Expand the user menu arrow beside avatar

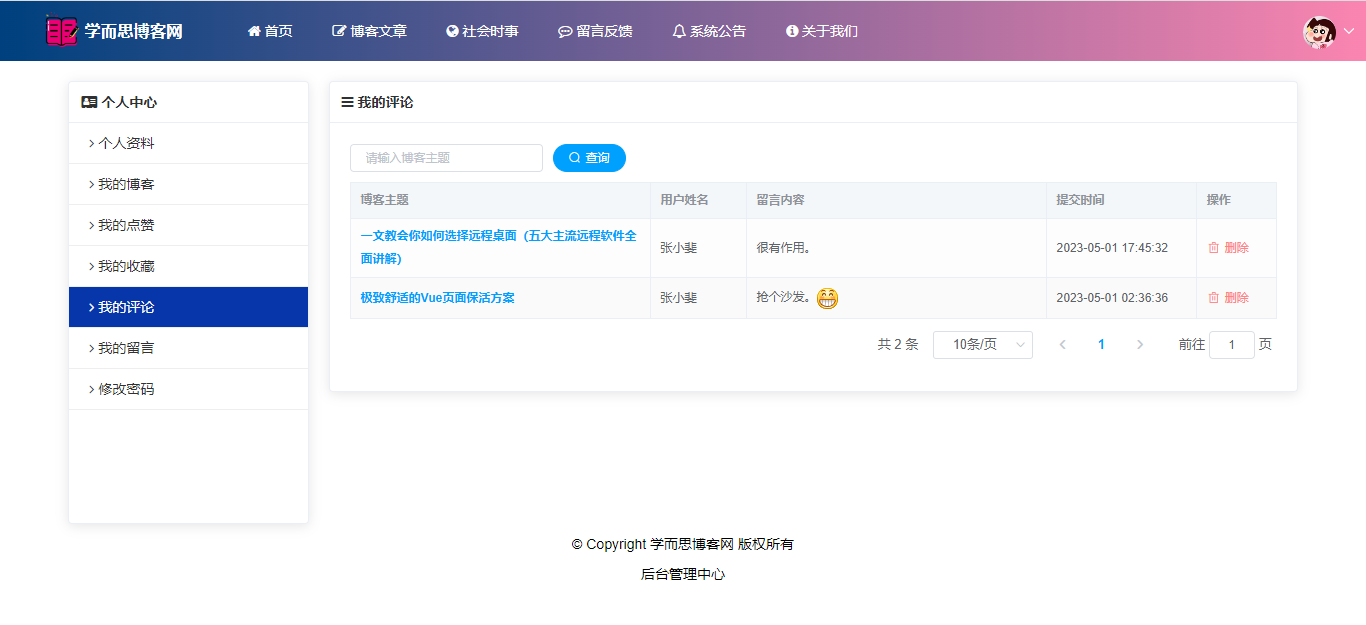point(1348,31)
